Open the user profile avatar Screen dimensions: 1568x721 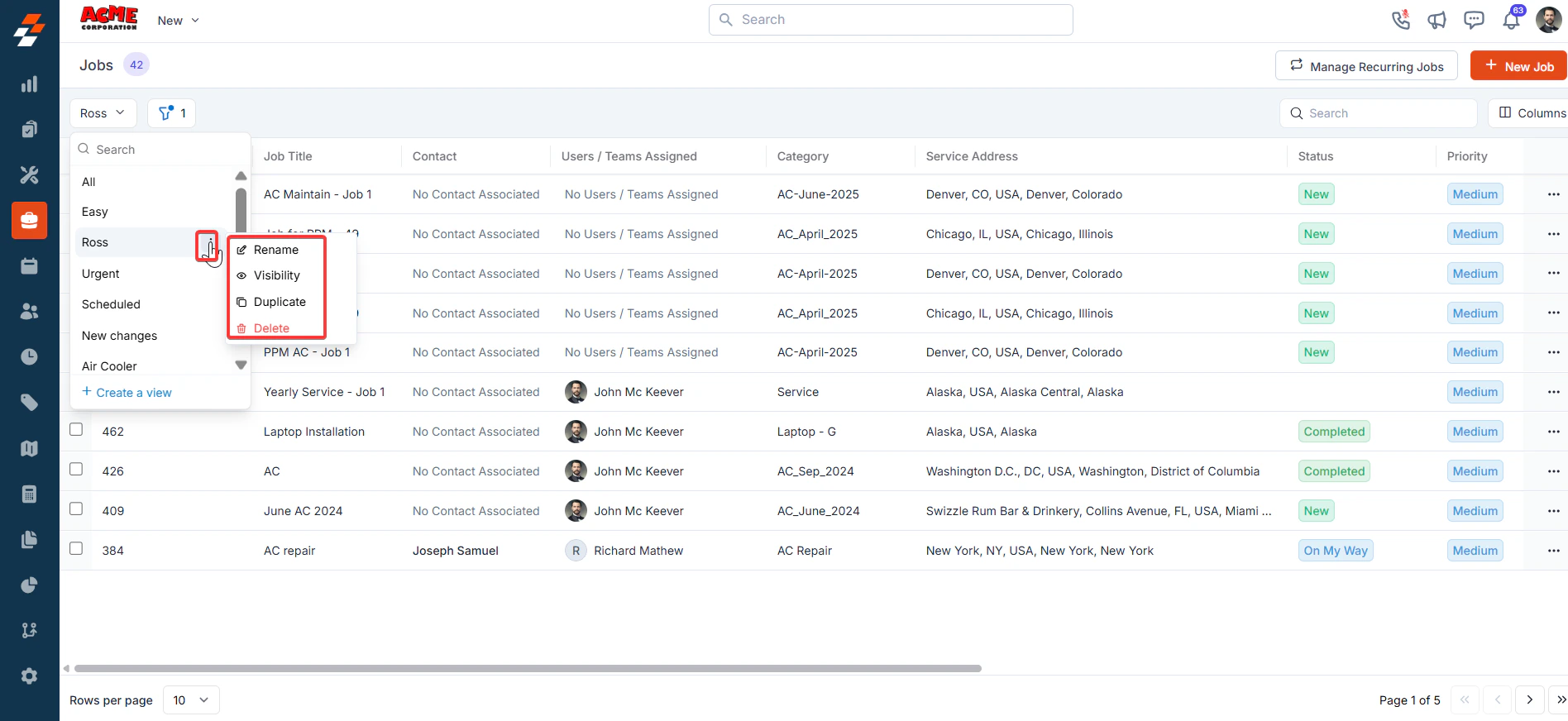(x=1548, y=20)
